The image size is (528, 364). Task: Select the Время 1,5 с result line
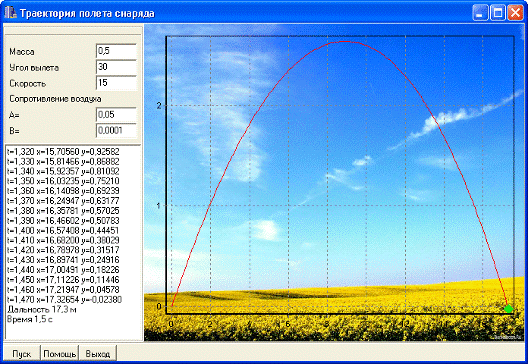click(30, 319)
